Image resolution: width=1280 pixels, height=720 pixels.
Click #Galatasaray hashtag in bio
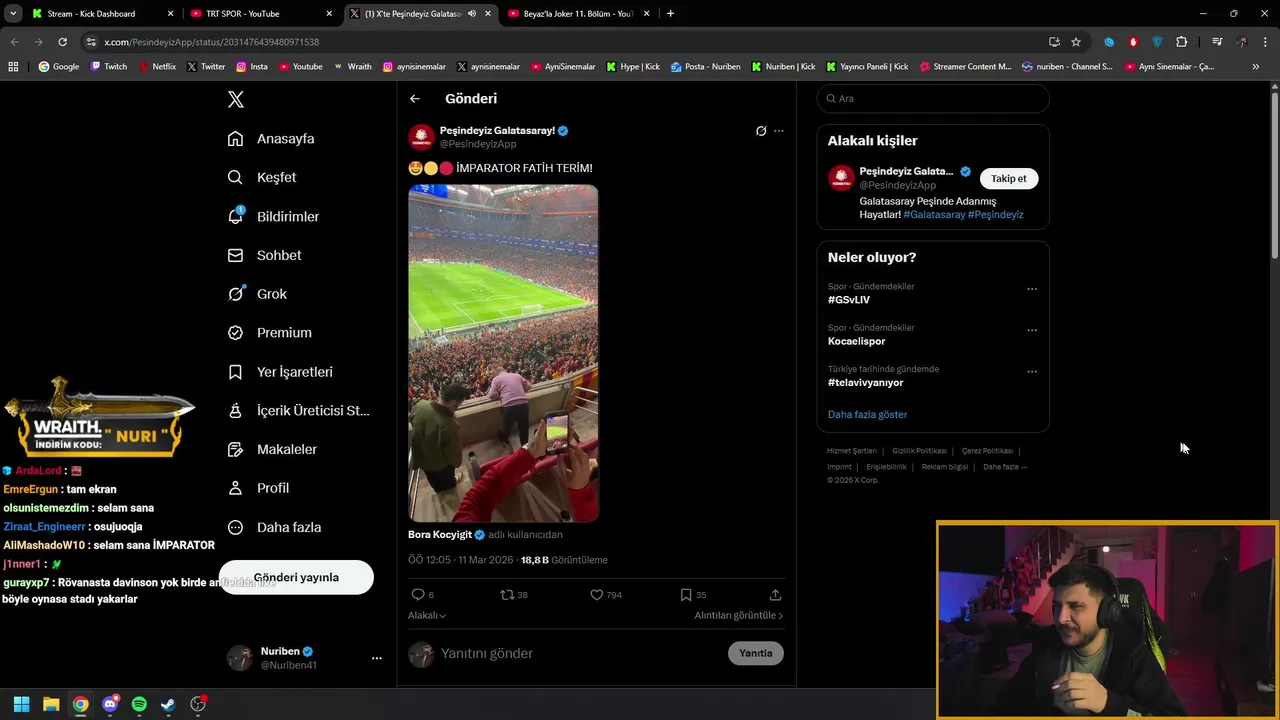pos(934,215)
